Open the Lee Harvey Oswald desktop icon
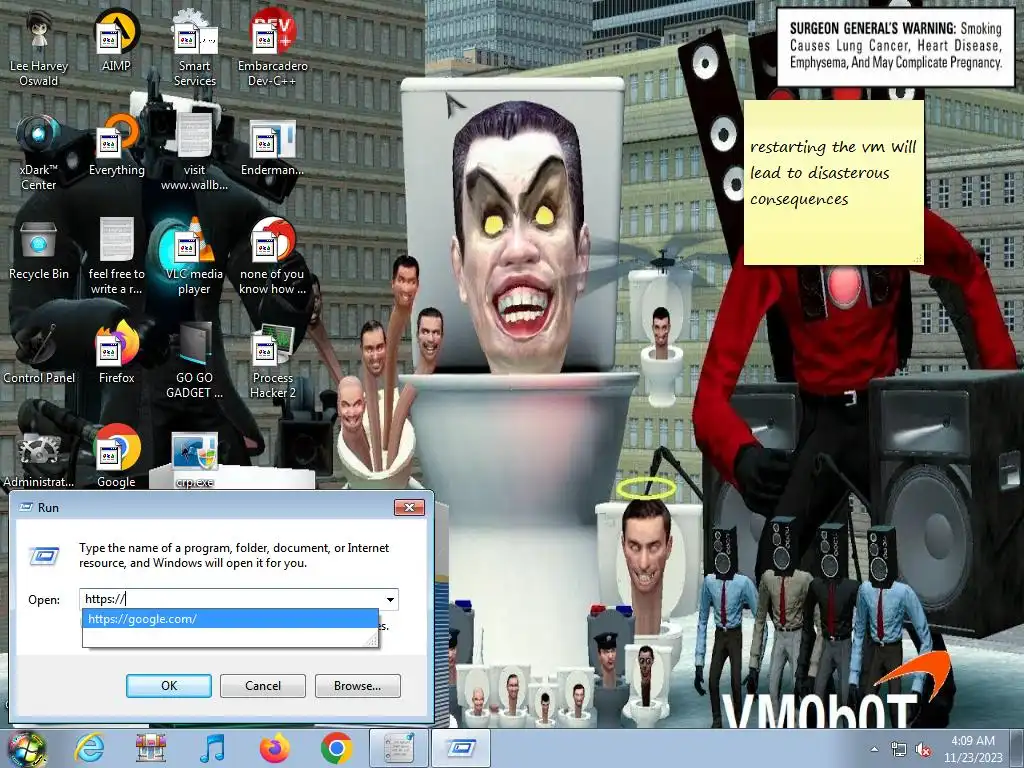This screenshot has width=1024, height=768. (x=39, y=47)
